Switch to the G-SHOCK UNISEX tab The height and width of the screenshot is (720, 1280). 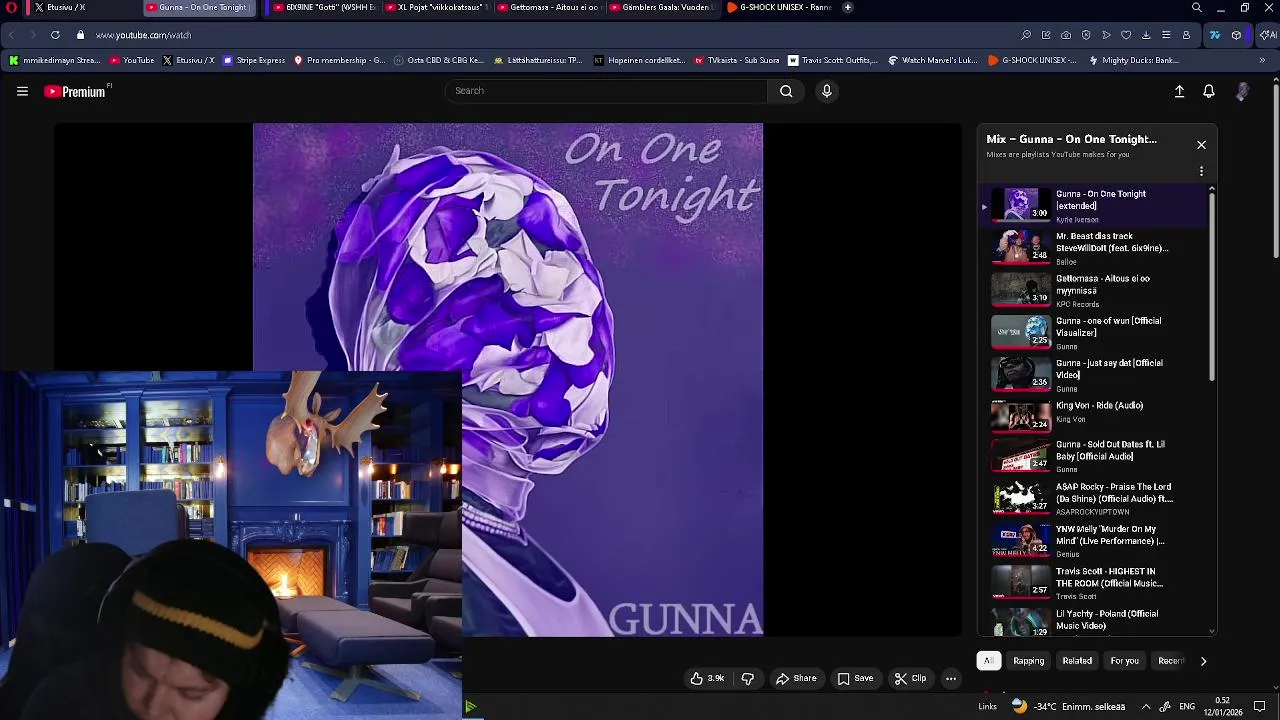point(778,7)
